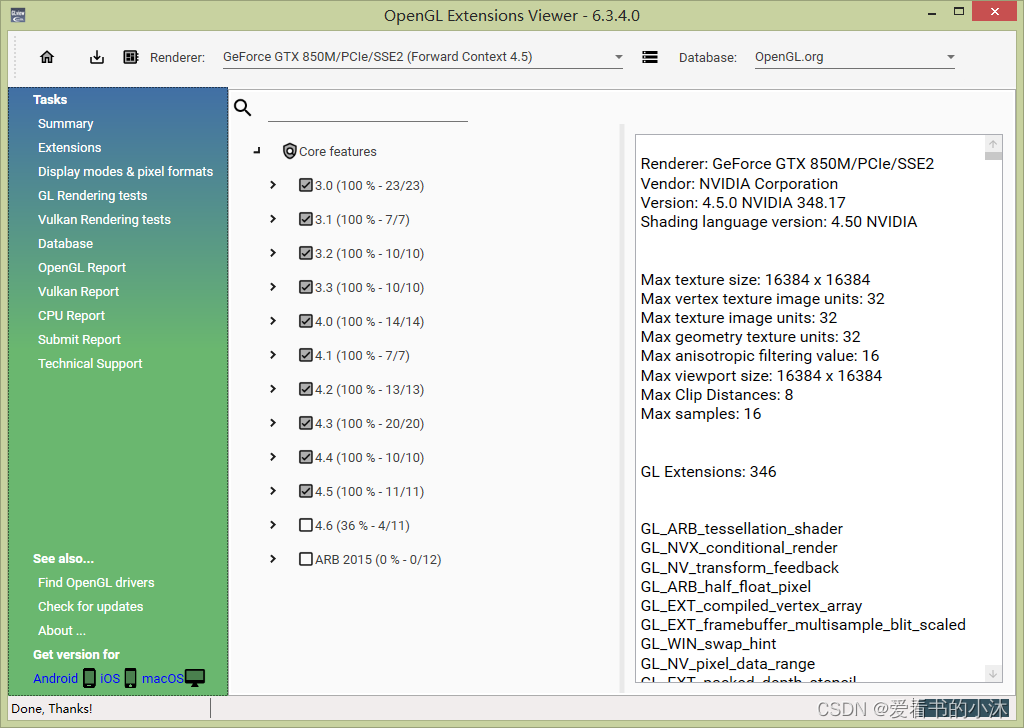The height and width of the screenshot is (728, 1024).
Task: Open the Summary task
Action: (65, 124)
